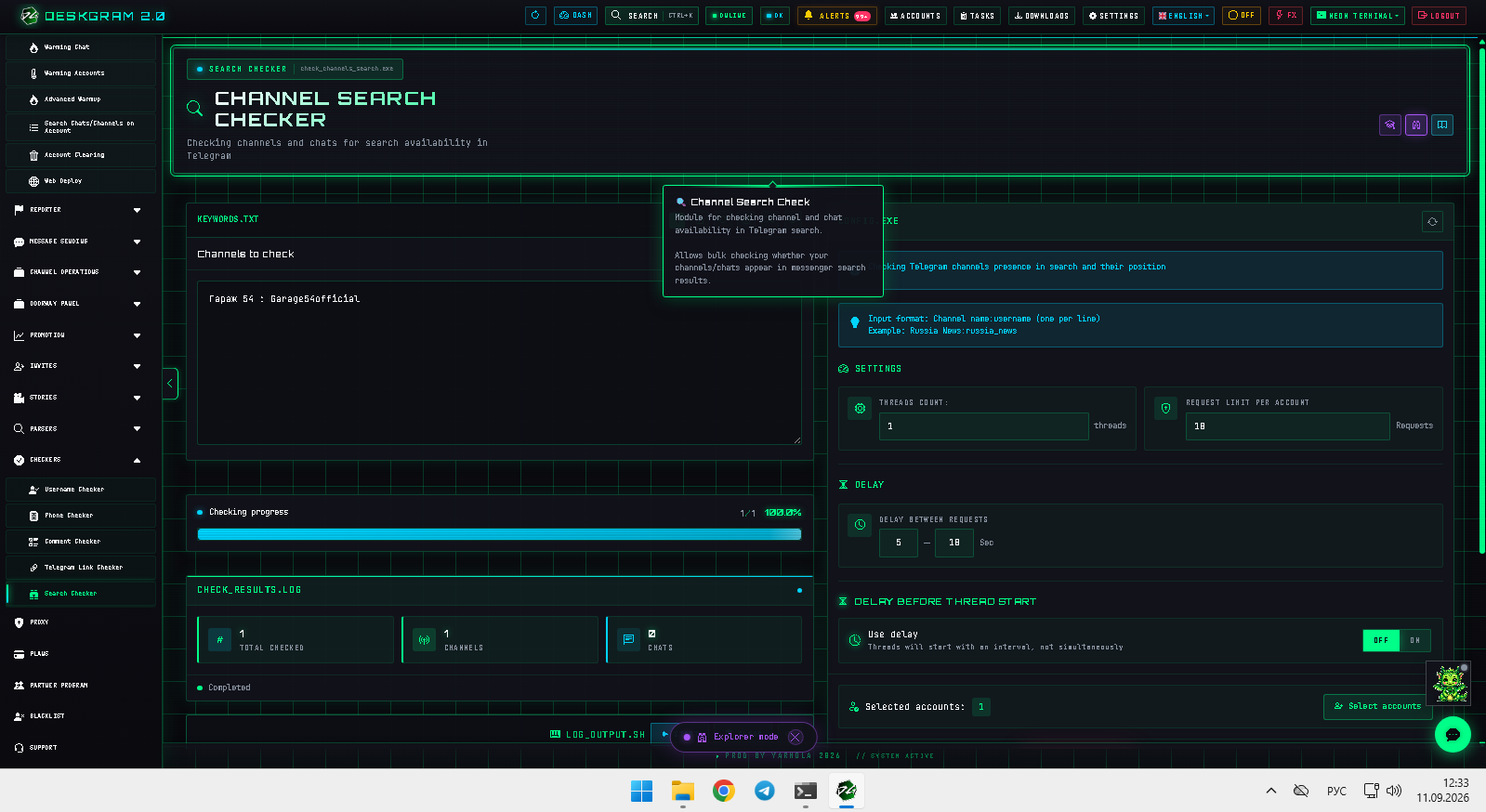1486x812 pixels.
Task: Click the reload icon in settings panel
Action: pos(1432,221)
